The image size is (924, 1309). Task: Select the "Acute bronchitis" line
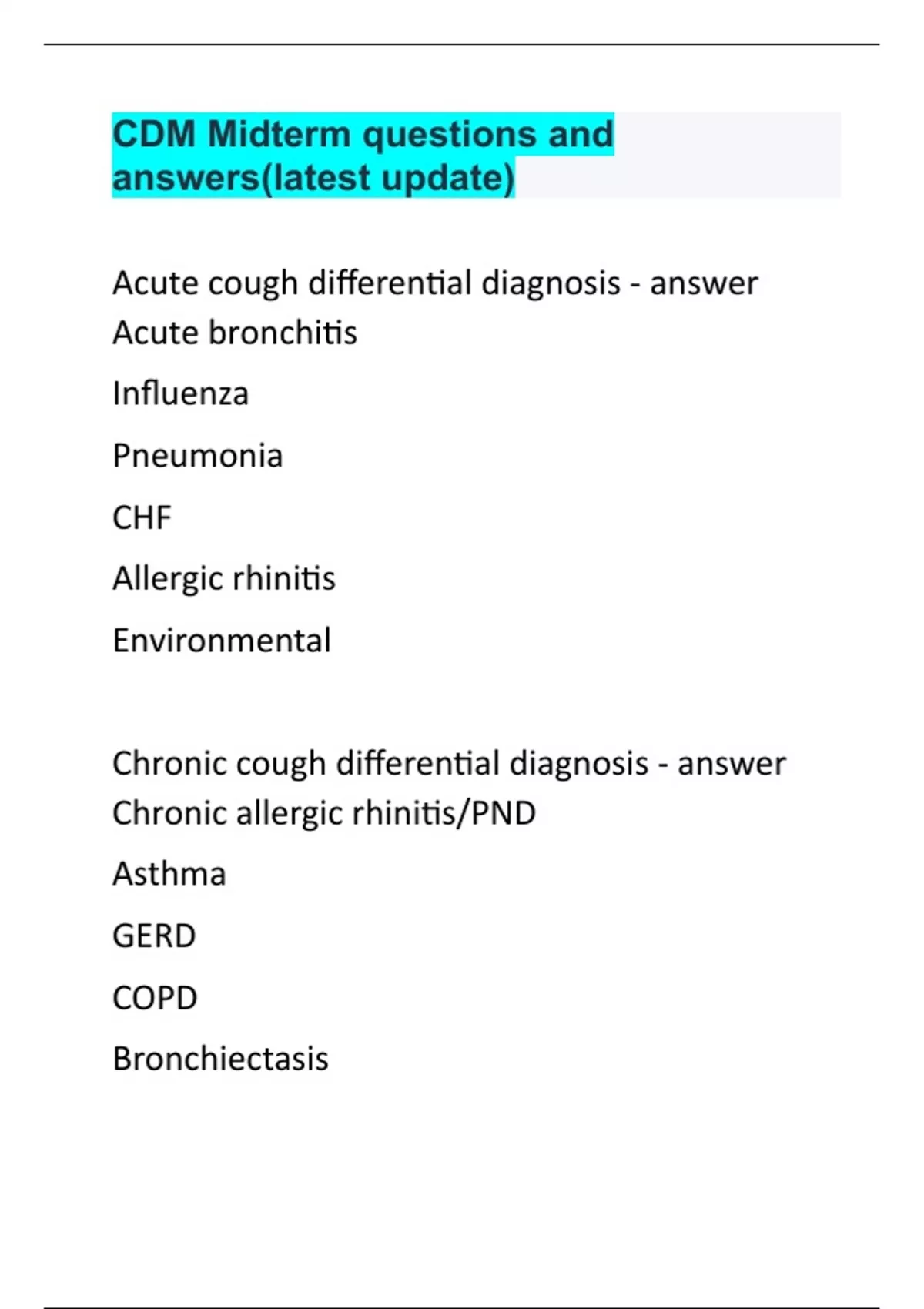(x=235, y=333)
